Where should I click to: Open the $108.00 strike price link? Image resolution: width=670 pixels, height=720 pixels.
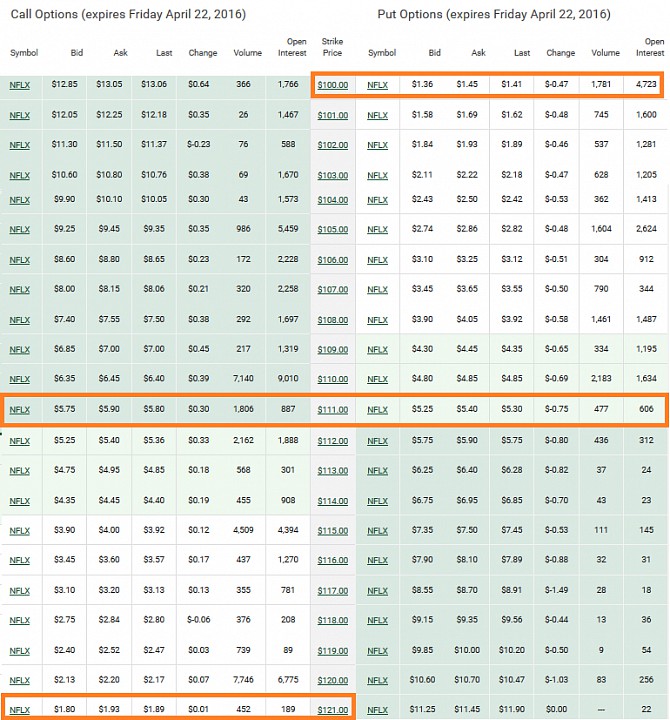332,320
